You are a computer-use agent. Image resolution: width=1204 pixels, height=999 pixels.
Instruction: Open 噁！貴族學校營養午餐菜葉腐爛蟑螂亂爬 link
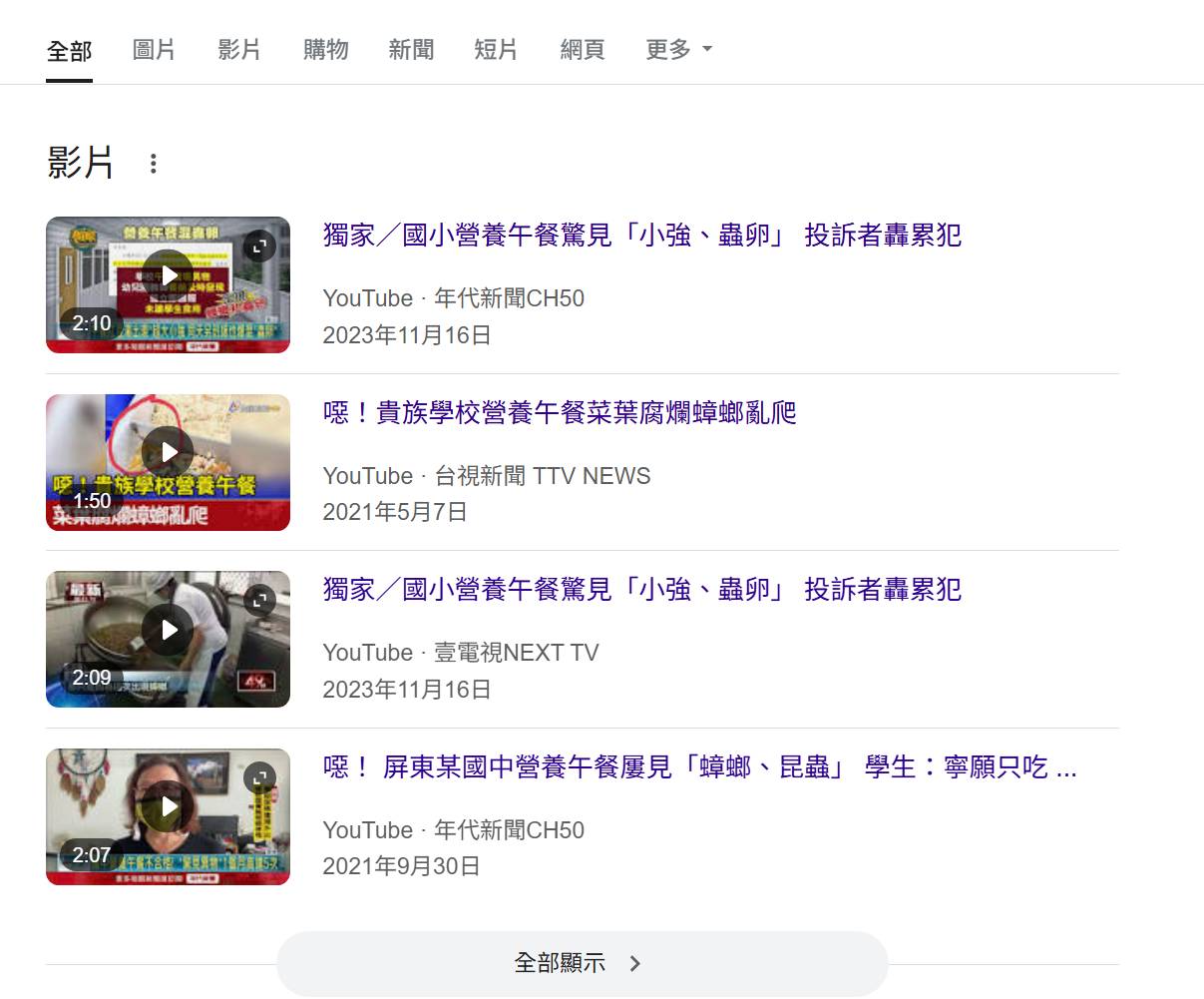coord(560,412)
